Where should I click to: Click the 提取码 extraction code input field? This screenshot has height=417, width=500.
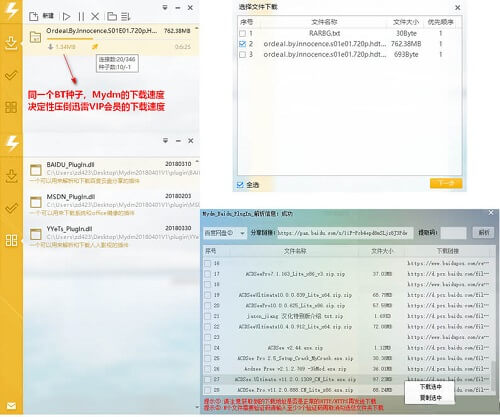tap(453, 233)
